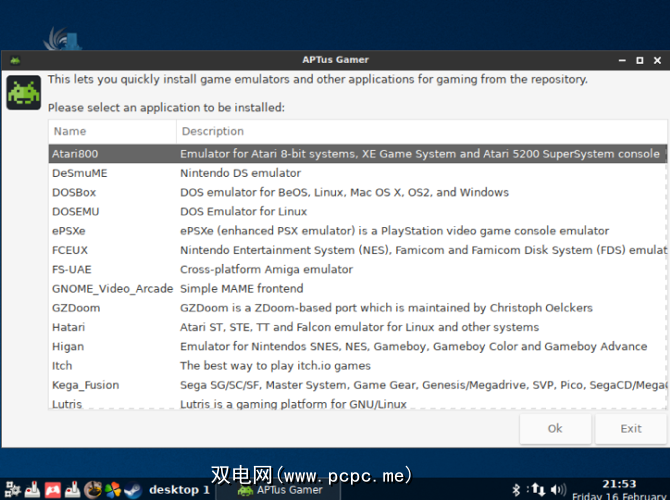Select the DOSEMU entry
Image resolution: width=670 pixels, height=500 pixels.
358,212
